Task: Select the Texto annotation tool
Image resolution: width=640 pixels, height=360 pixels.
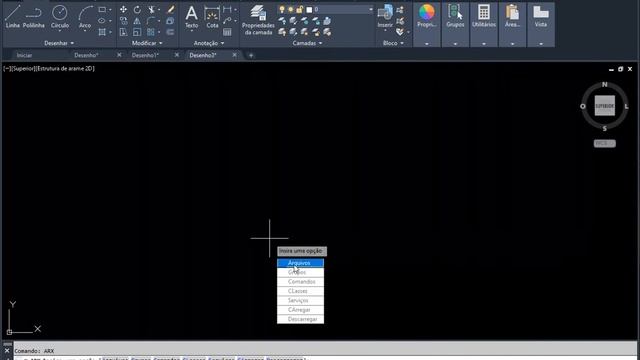Action: pos(191,17)
